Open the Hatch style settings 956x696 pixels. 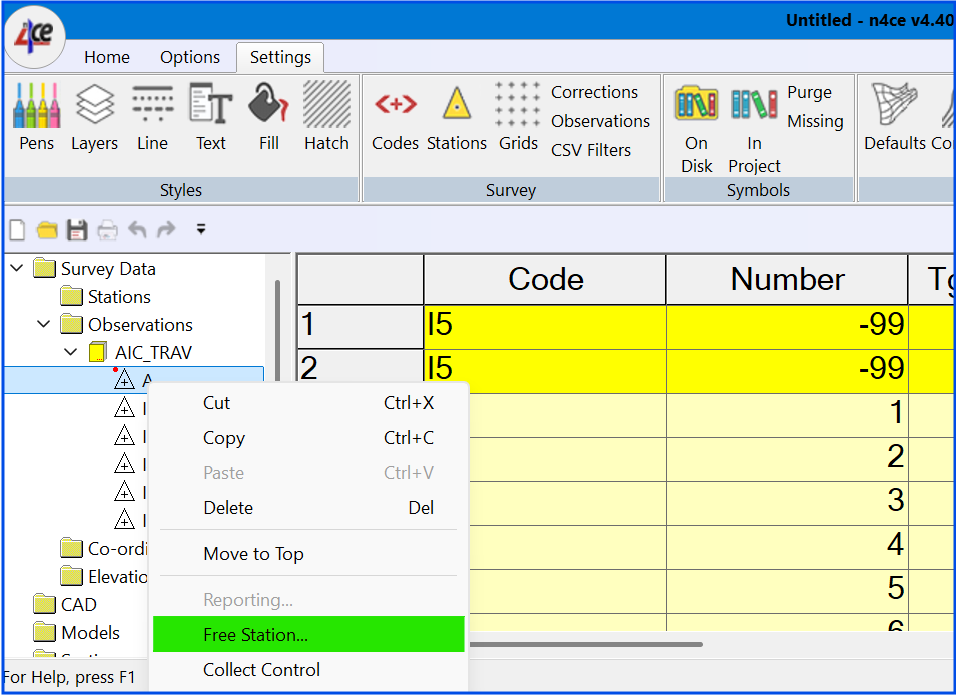(327, 116)
